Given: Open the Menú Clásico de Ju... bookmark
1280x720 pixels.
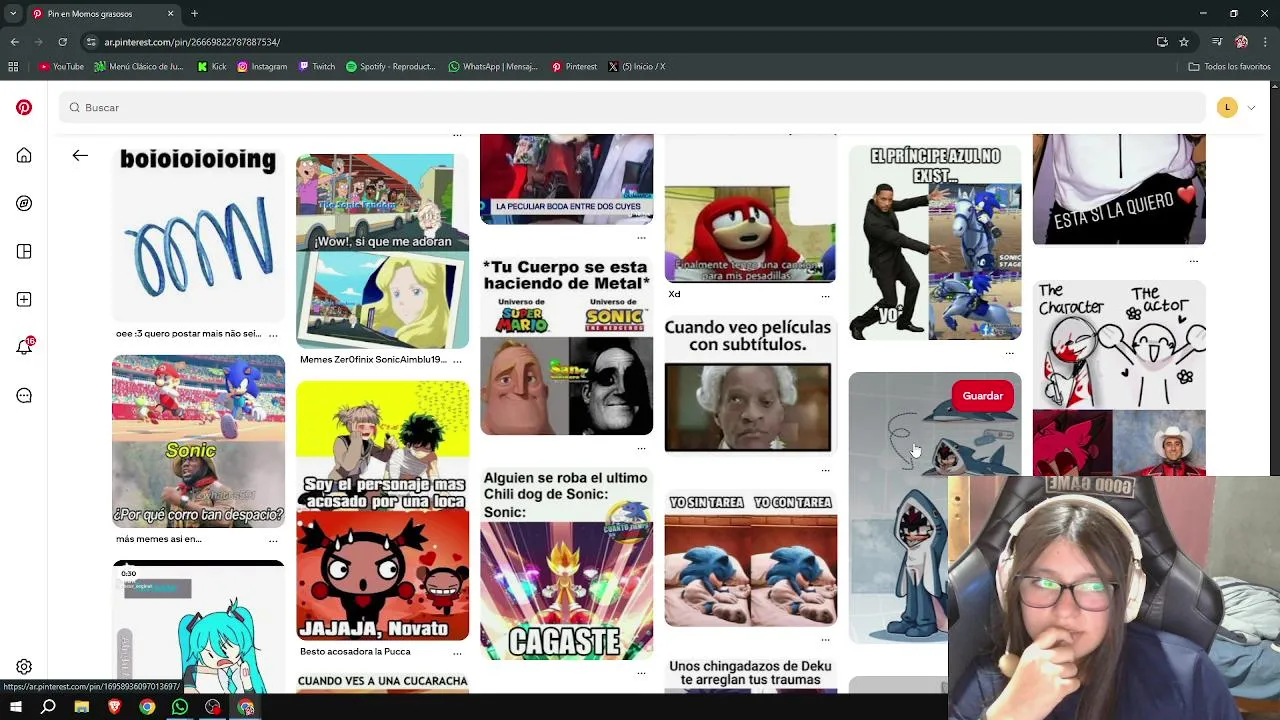Looking at the screenshot, I should click(139, 67).
